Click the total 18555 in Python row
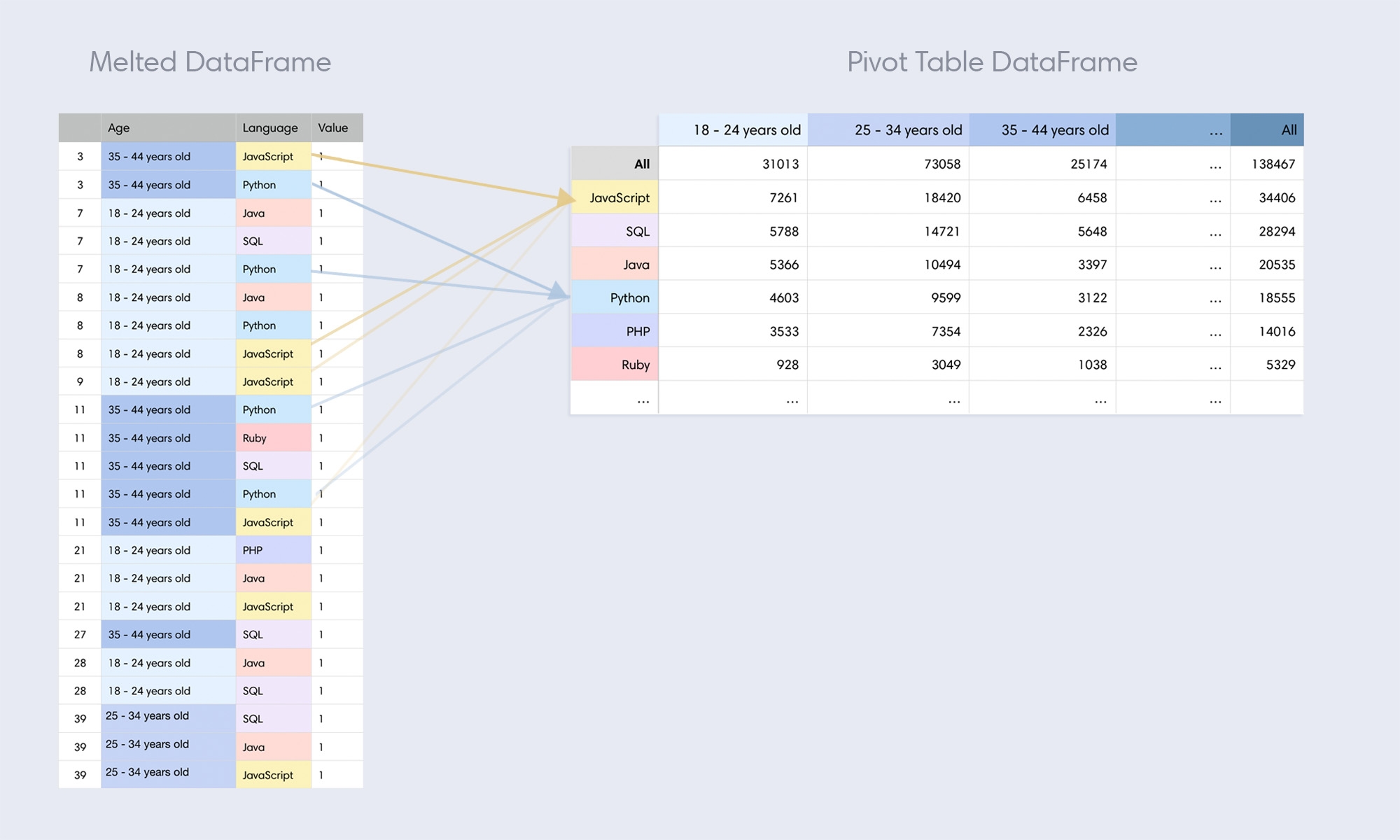This screenshot has width=1400, height=840. pos(1277,297)
